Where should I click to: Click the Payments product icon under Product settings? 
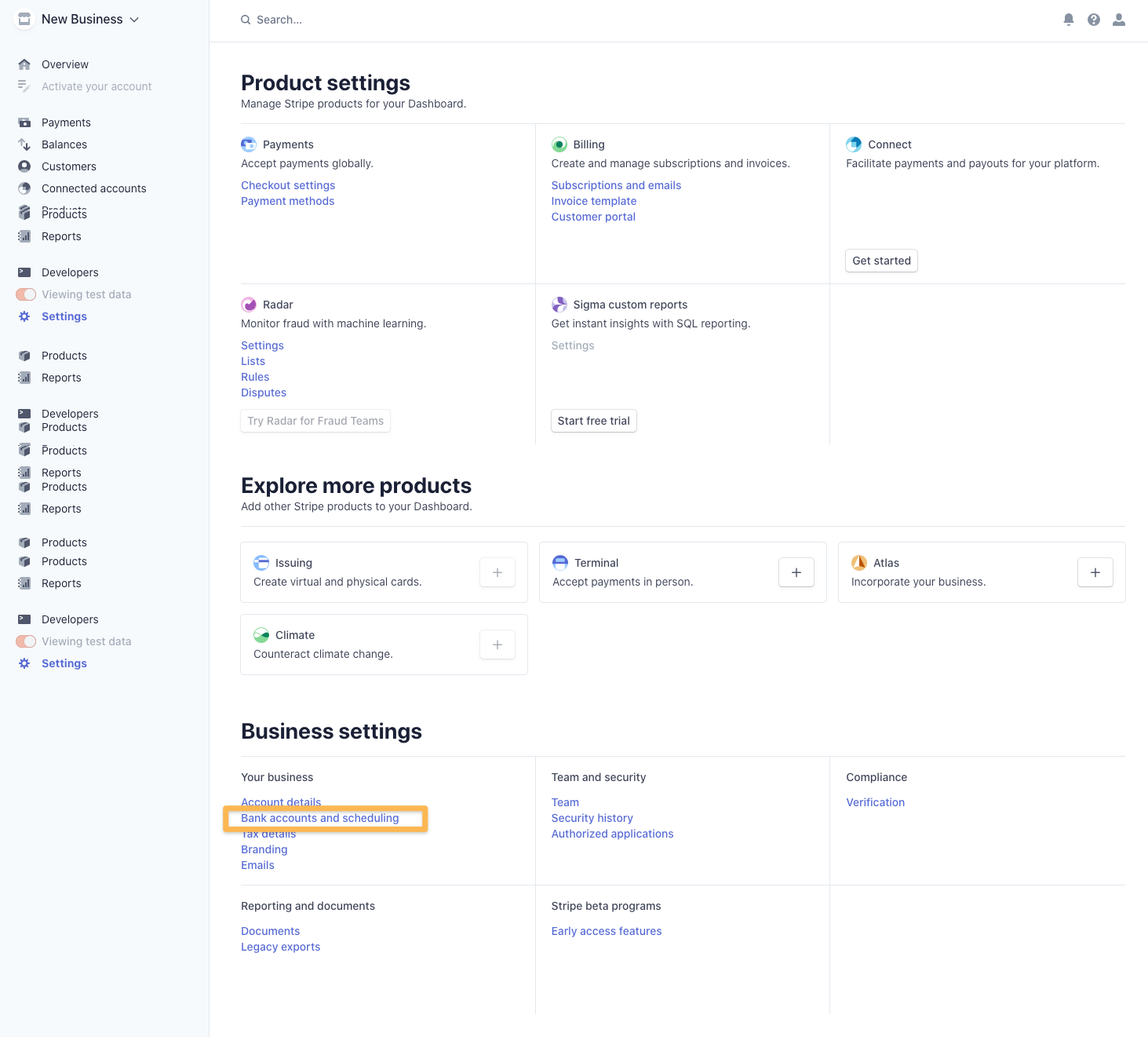pyautogui.click(x=249, y=144)
